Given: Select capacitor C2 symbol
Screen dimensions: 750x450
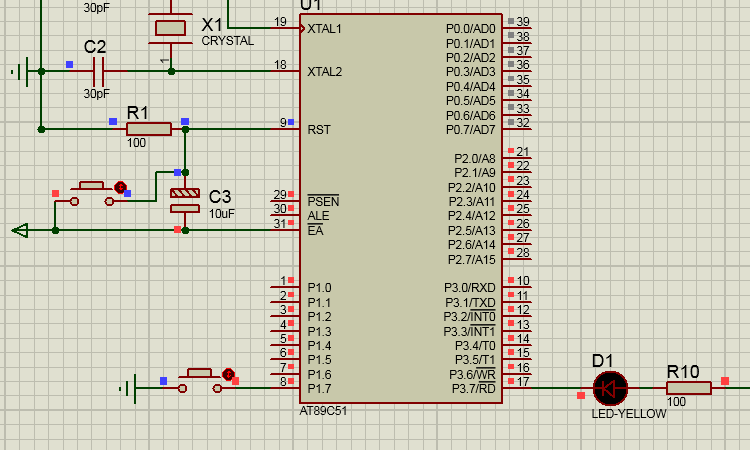Looking at the screenshot, I should 99,71.
